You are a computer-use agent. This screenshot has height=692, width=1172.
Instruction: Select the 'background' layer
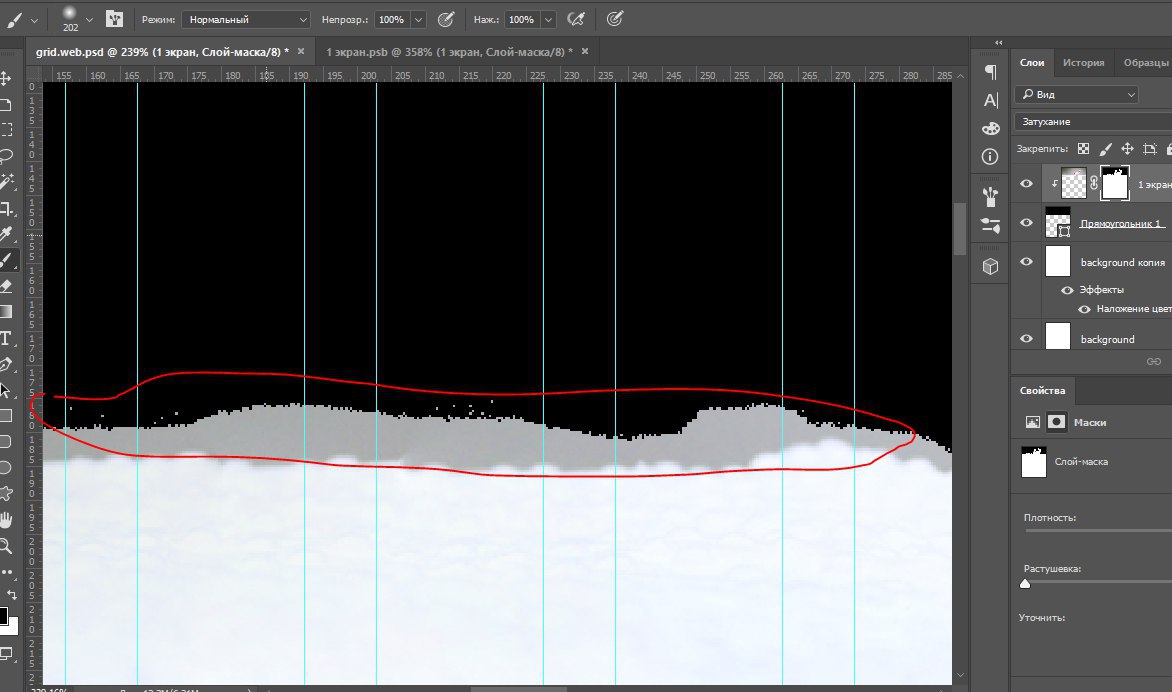point(1107,339)
